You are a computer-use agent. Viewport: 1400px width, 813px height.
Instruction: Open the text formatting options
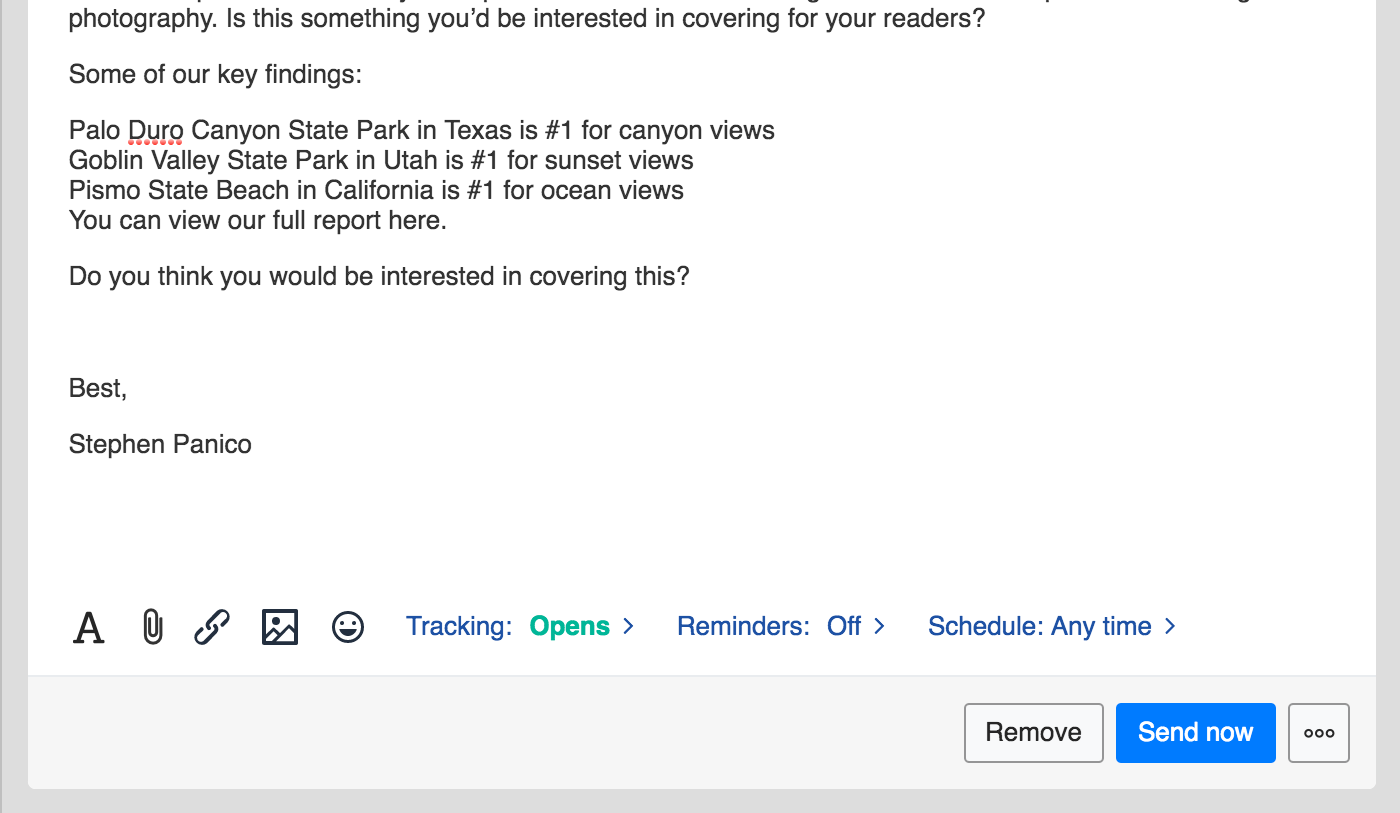89,627
